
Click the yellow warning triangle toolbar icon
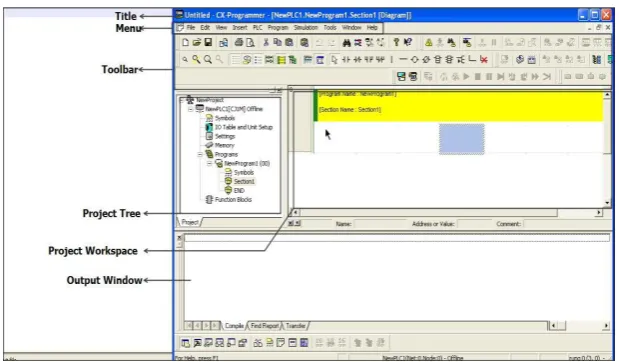click(428, 43)
